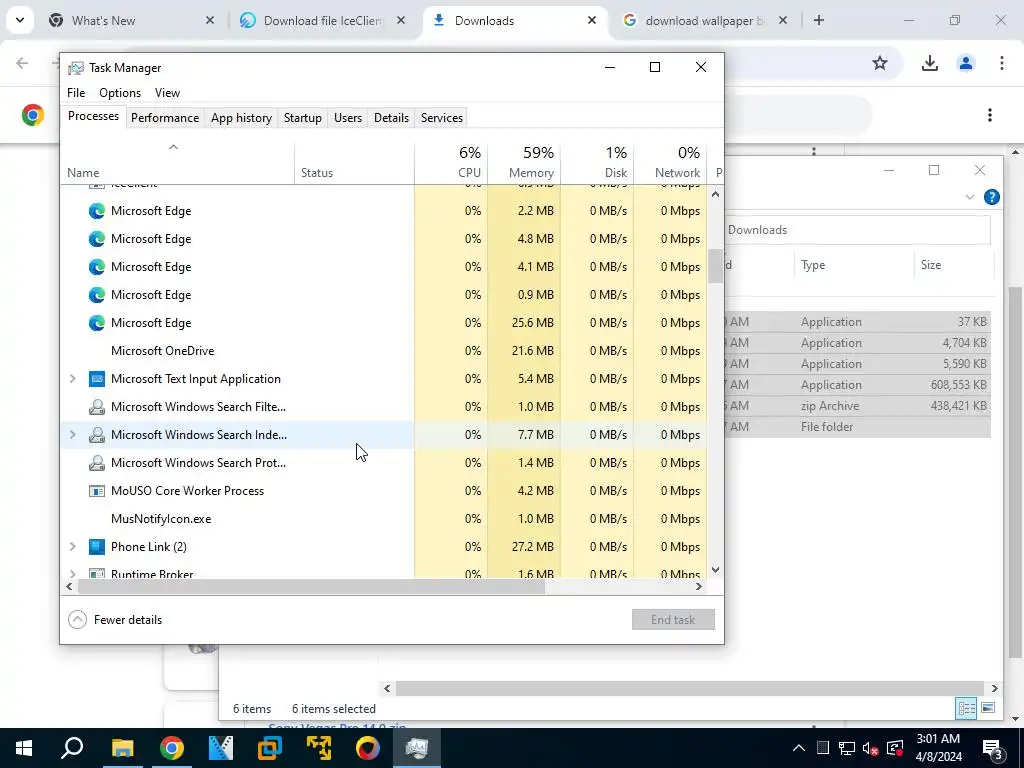
Task: Sort processes by Network column header
Action: click(x=670, y=162)
